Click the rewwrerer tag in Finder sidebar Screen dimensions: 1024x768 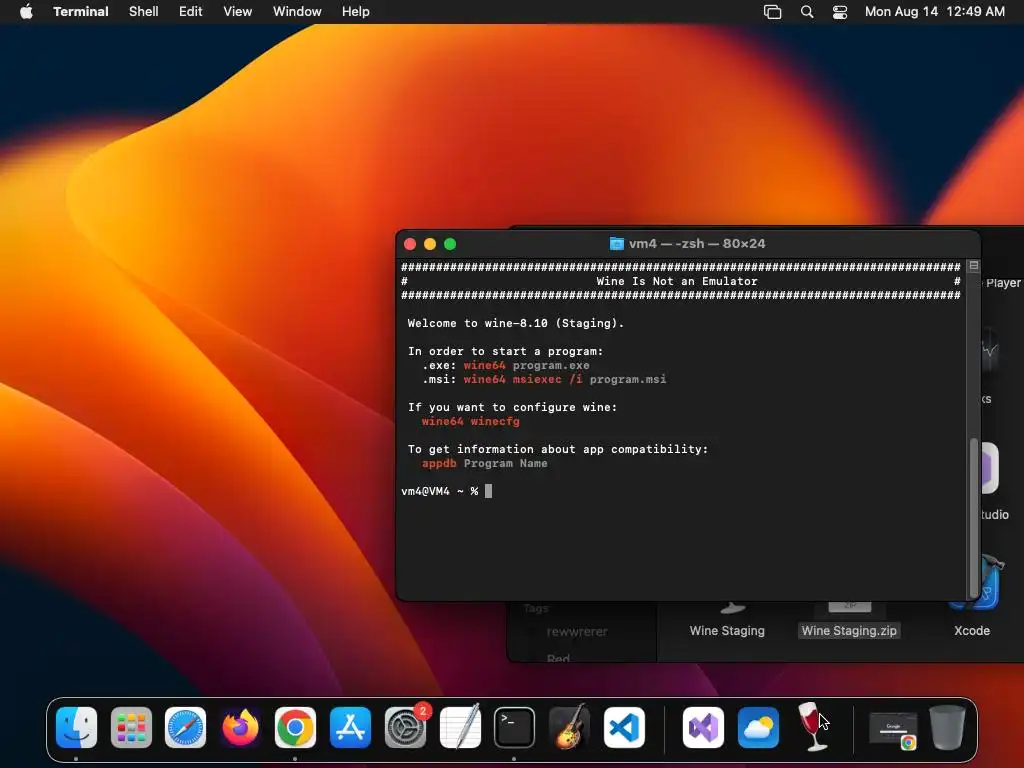click(x=577, y=632)
